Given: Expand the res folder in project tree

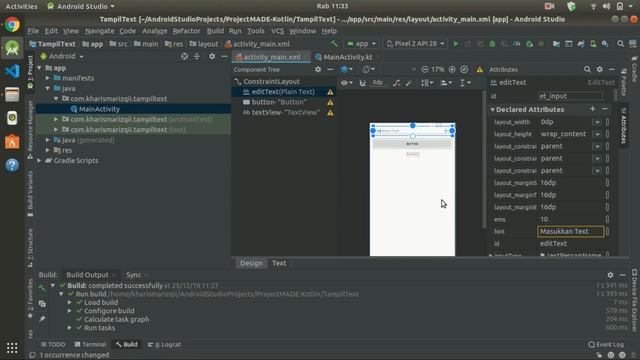Looking at the screenshot, I should coord(48,150).
